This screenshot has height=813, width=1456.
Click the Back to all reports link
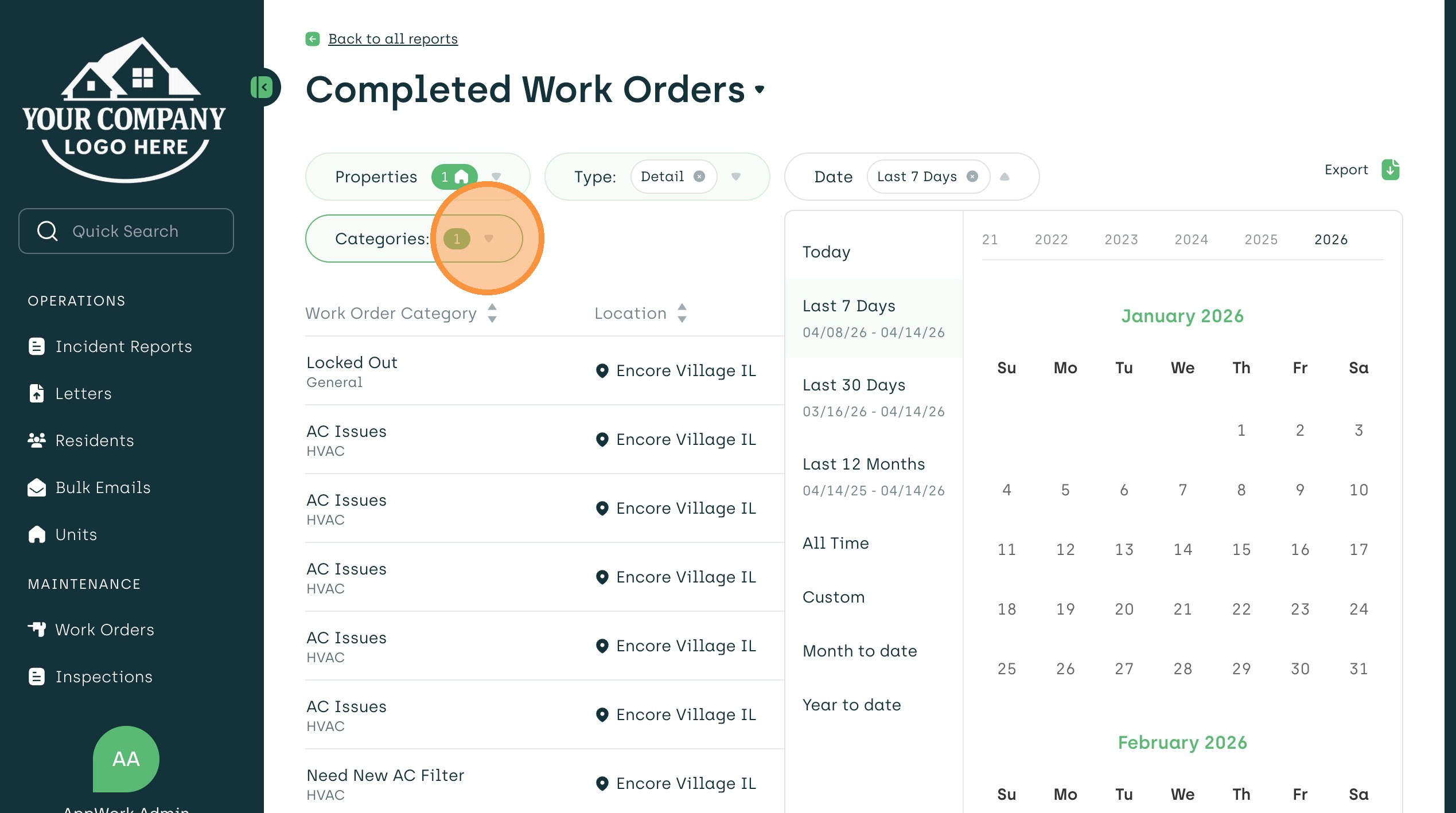pos(392,39)
